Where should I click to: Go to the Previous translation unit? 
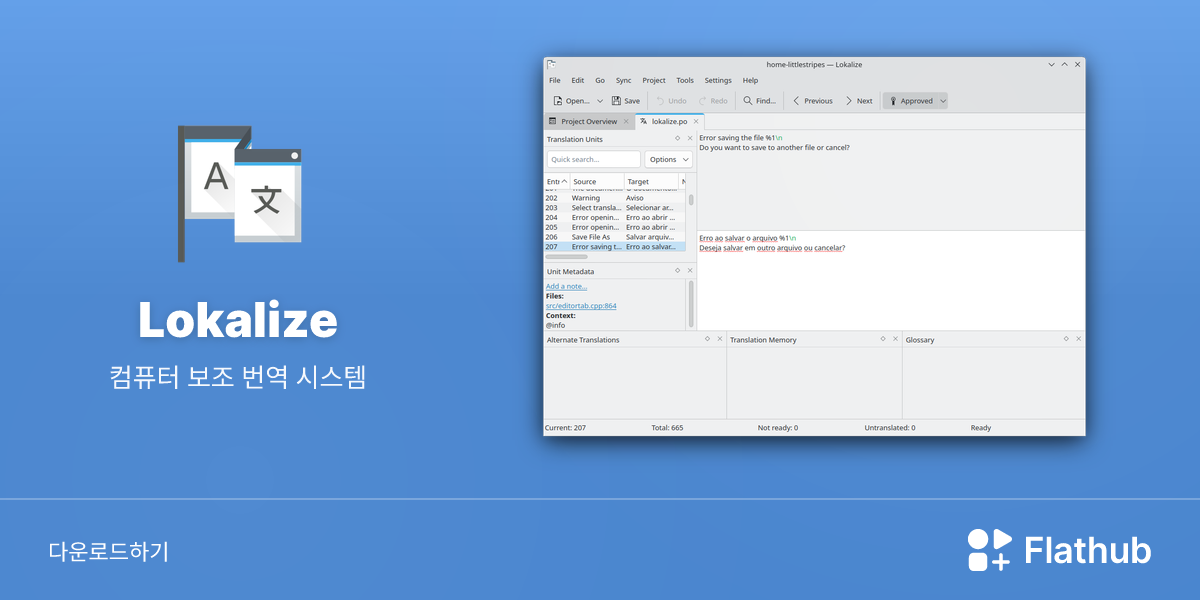(x=812, y=101)
